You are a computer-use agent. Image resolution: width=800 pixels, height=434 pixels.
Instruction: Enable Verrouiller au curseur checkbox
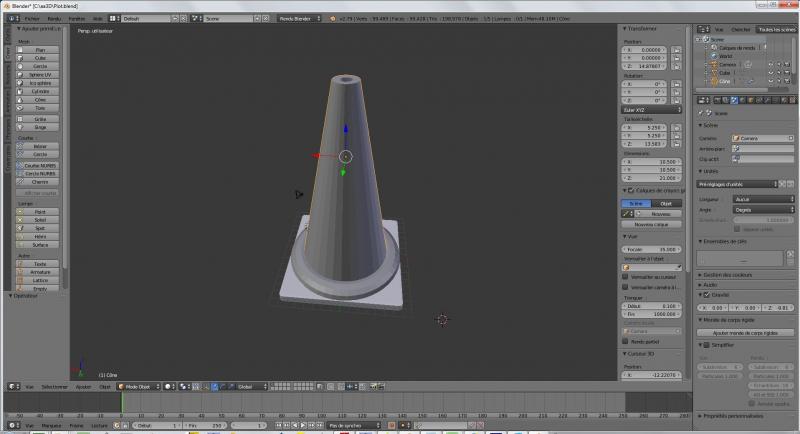[626, 277]
